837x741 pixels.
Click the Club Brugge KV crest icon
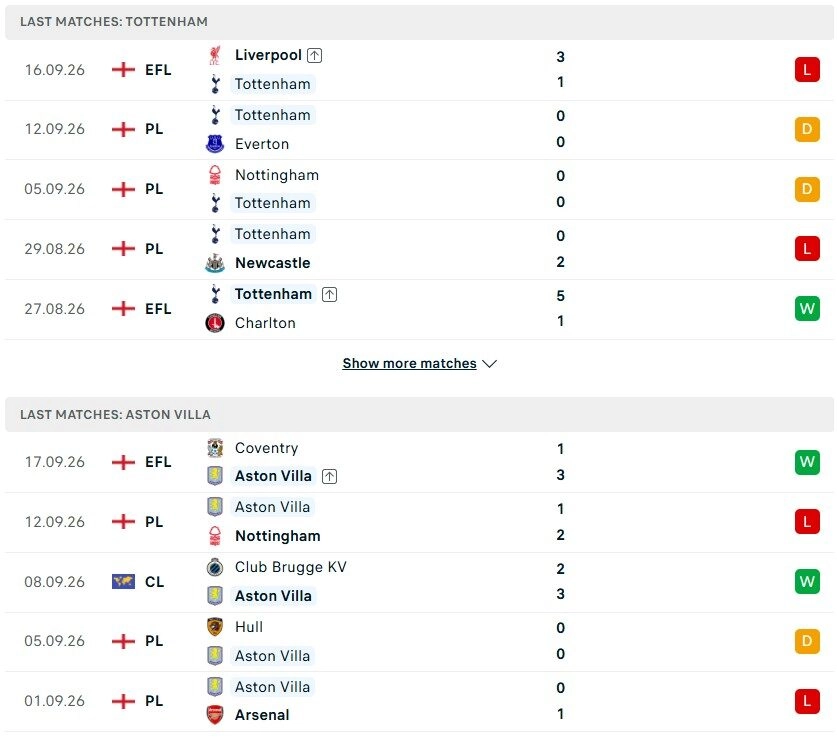point(215,567)
